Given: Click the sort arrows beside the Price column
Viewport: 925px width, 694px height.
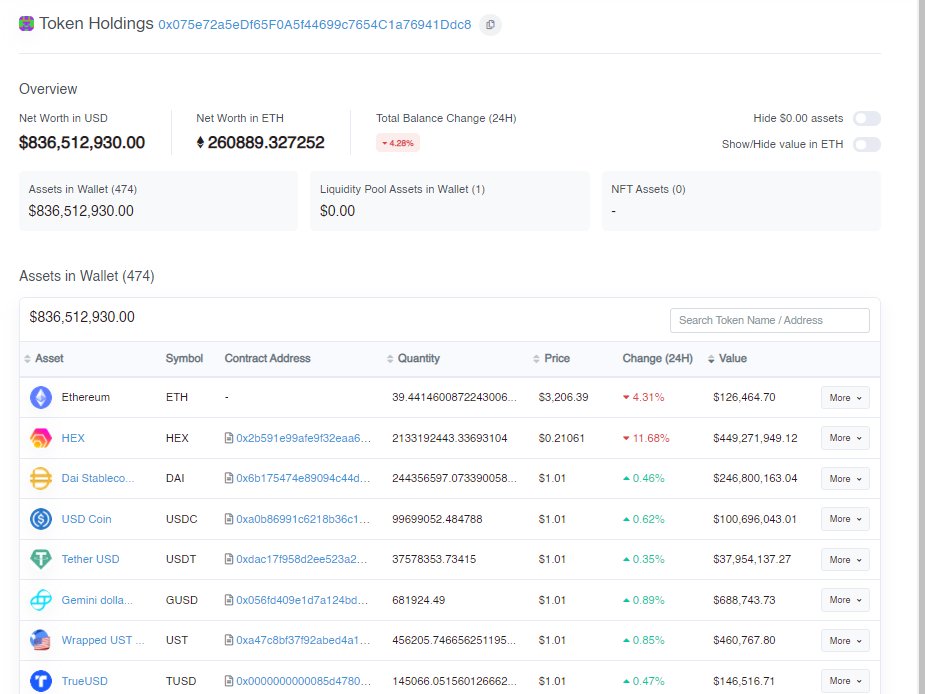Looking at the screenshot, I should tap(536, 359).
